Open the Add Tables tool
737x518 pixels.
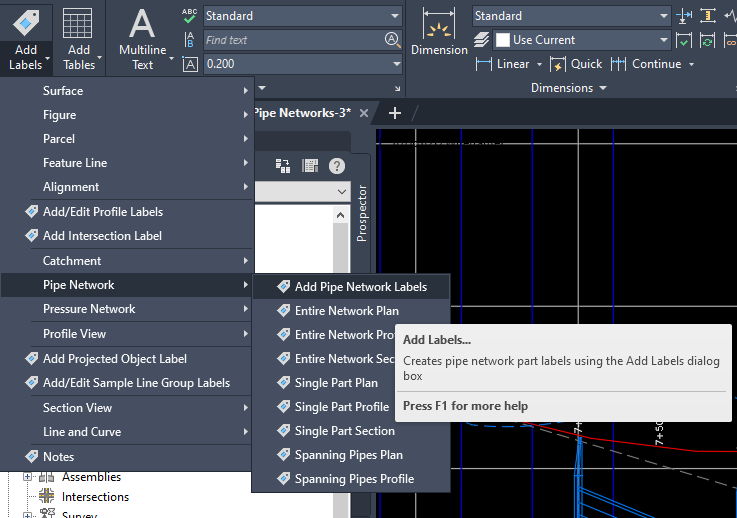click(78, 38)
